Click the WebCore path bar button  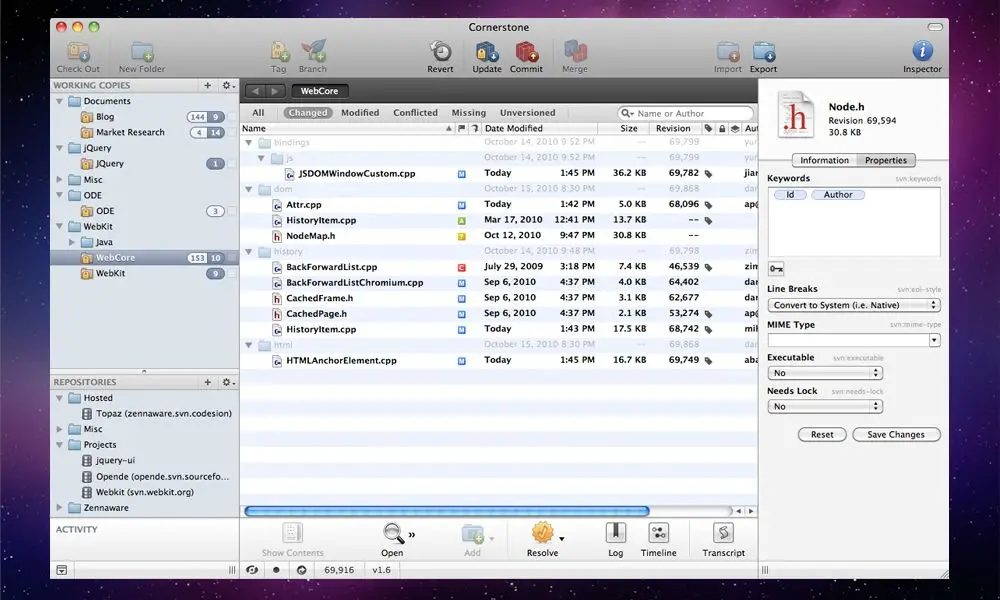tap(320, 91)
